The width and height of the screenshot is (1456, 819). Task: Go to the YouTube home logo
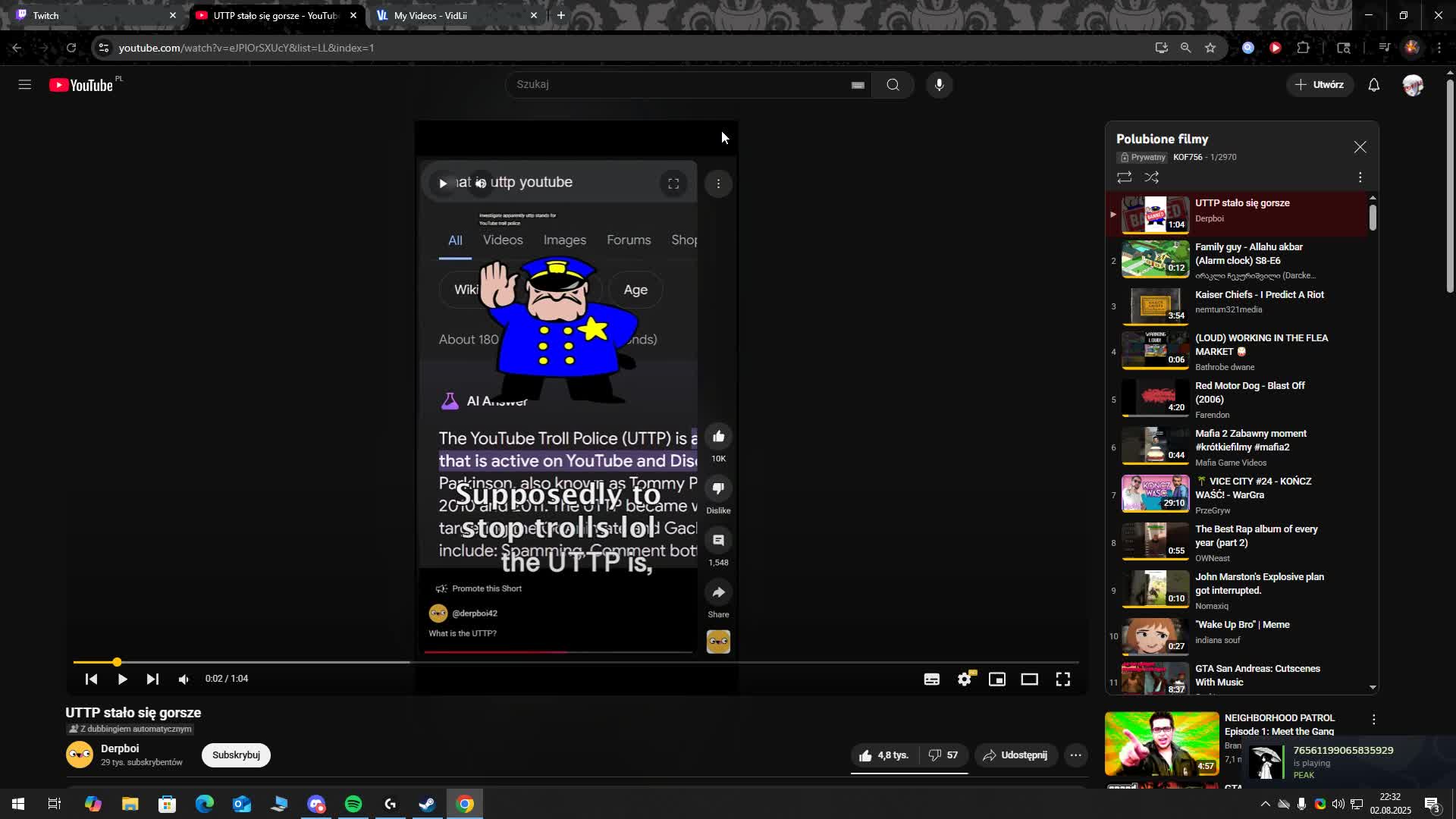[x=81, y=85]
